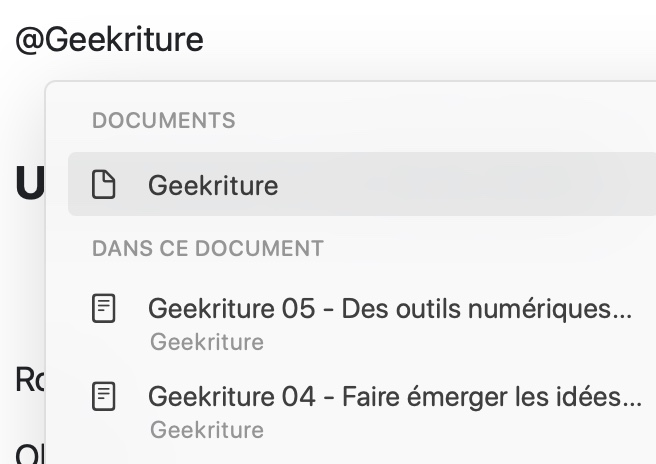The height and width of the screenshot is (464, 656).
Task: Click the block icon beside Geekriture 04
Action: [x=103, y=396]
